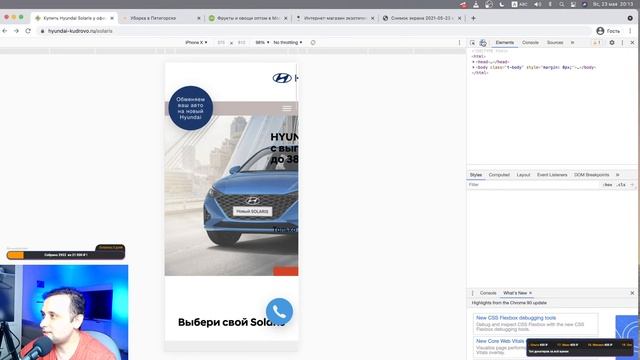Viewport: 640px width, 360px height.
Task: Close the Hyundai Solaris browser tab
Action: (112, 18)
